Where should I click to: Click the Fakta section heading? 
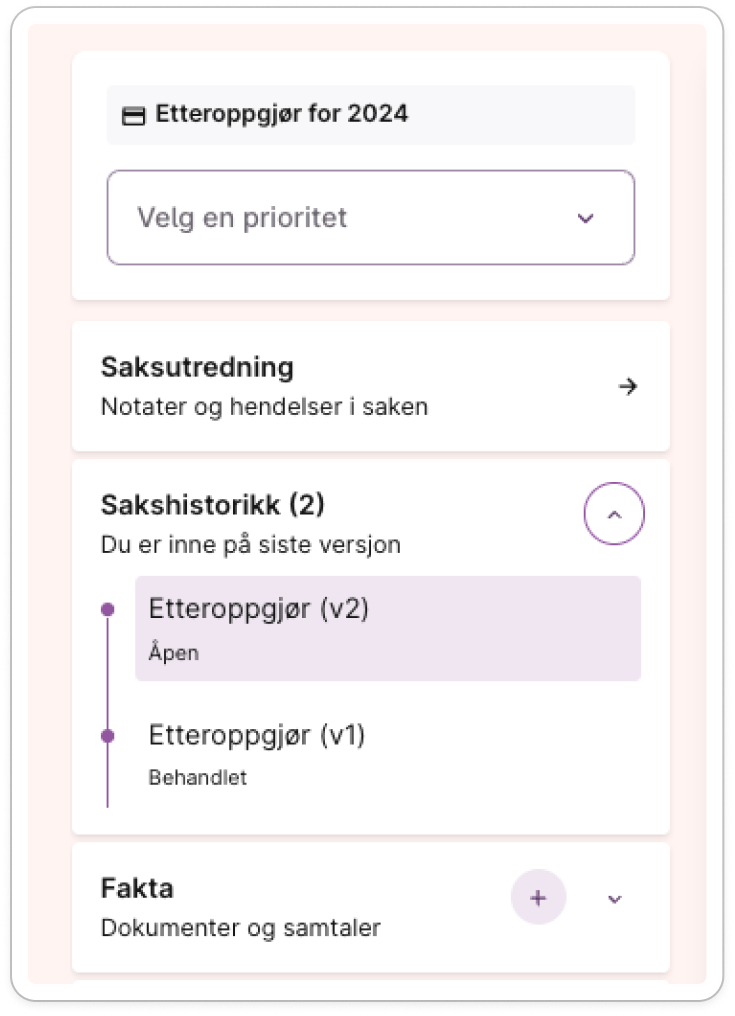click(x=137, y=888)
